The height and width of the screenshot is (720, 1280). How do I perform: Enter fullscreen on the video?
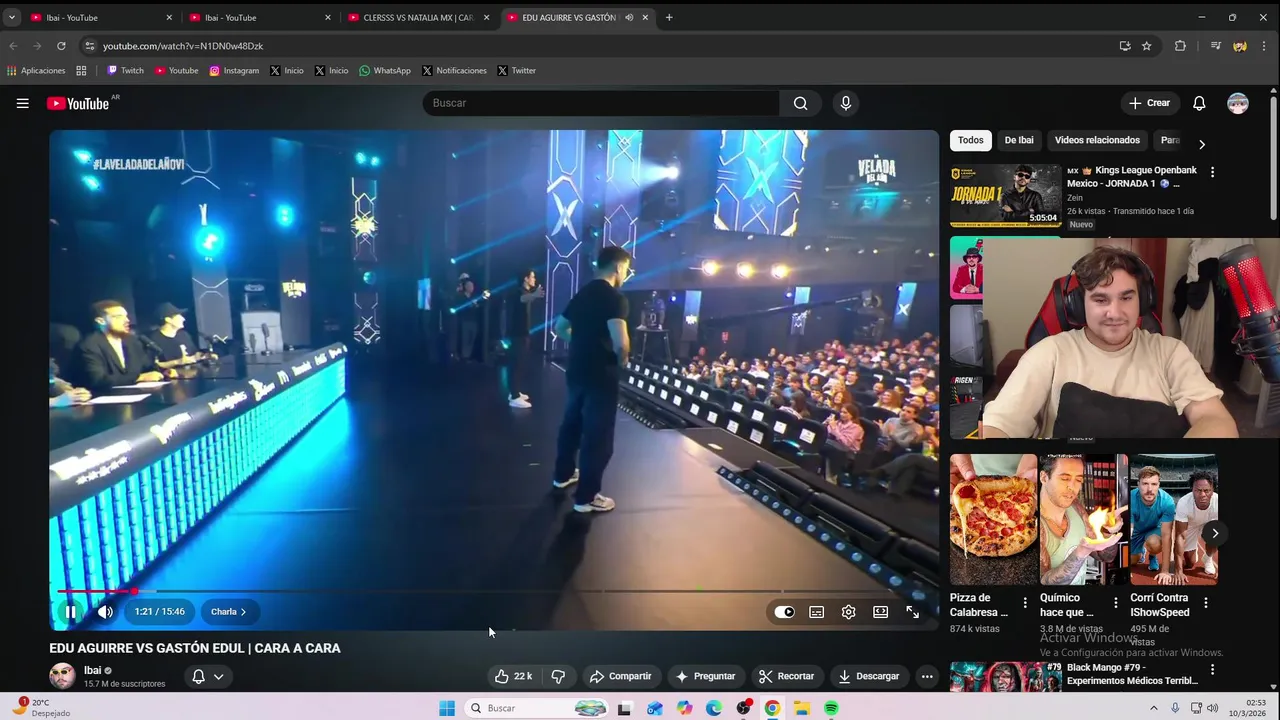click(912, 612)
